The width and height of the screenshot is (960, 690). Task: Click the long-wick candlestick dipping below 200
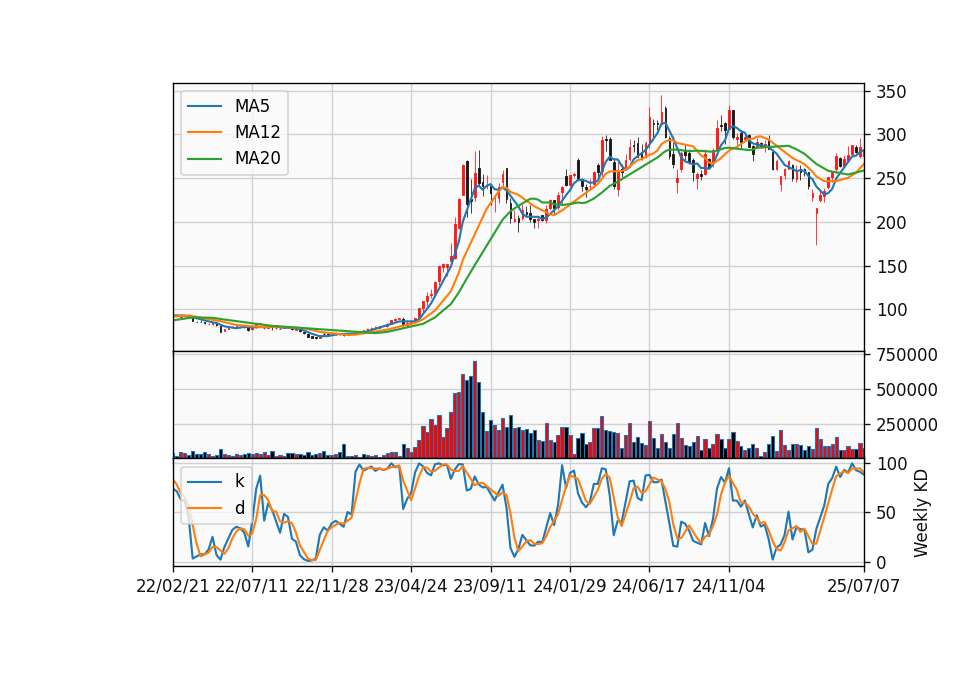click(x=816, y=227)
